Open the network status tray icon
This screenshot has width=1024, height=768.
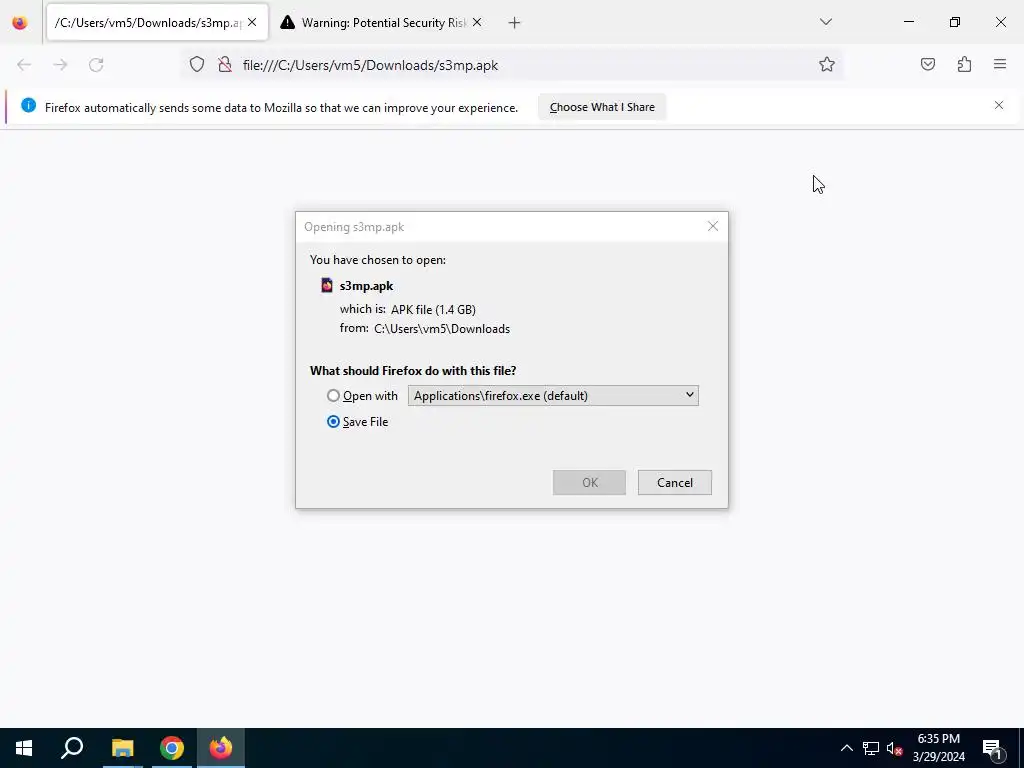tap(871, 748)
